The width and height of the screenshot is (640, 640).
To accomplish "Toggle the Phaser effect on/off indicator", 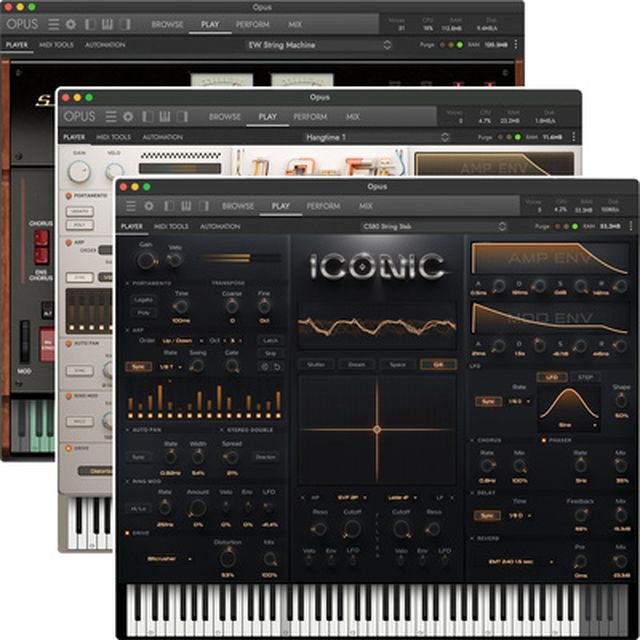I will (x=544, y=440).
